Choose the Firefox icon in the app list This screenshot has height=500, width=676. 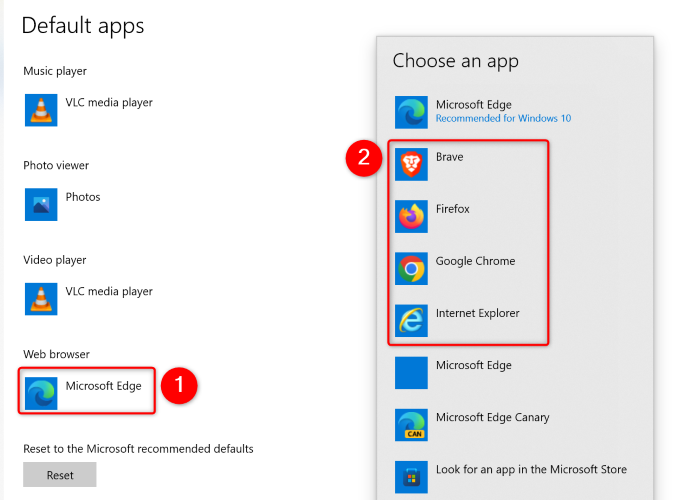(411, 216)
